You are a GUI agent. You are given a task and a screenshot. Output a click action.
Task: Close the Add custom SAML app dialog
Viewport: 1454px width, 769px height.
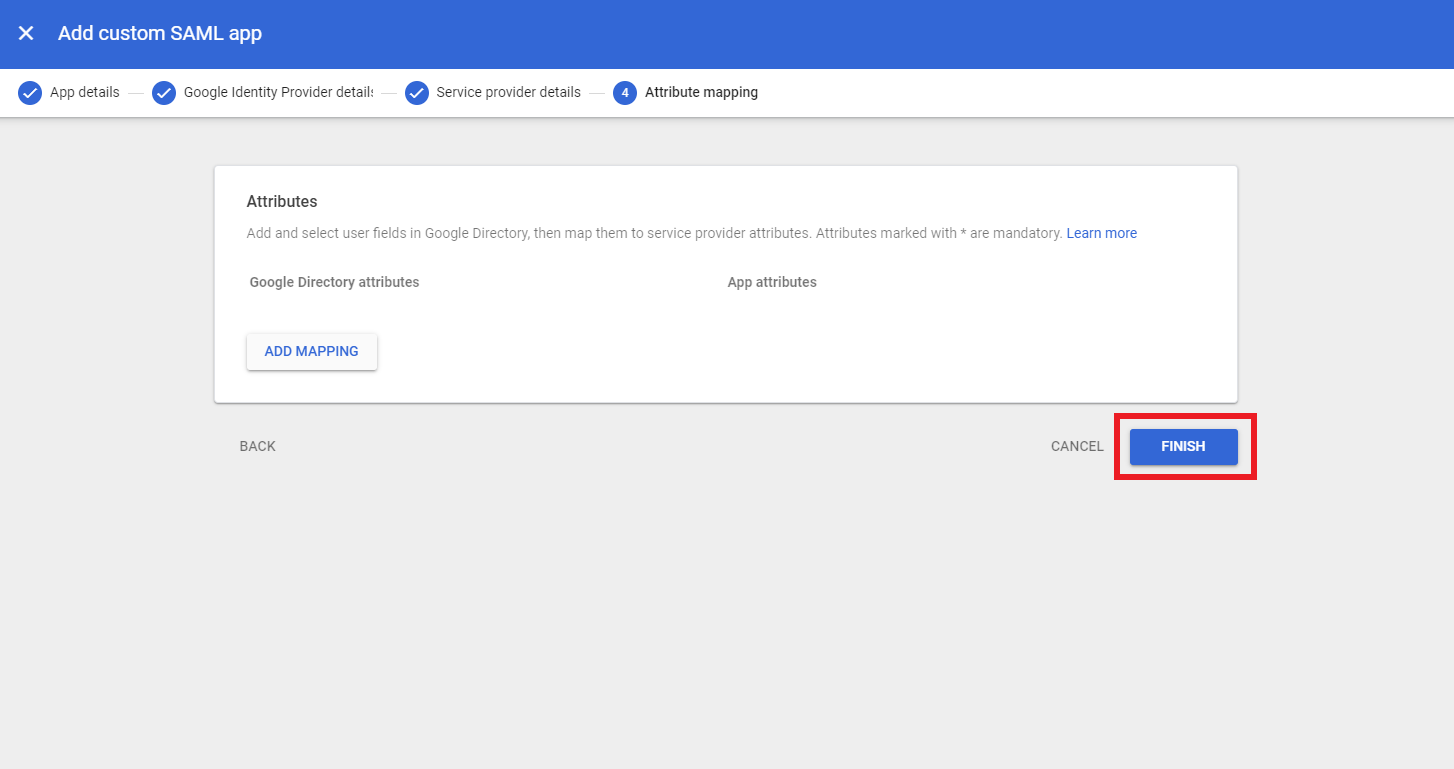point(25,33)
